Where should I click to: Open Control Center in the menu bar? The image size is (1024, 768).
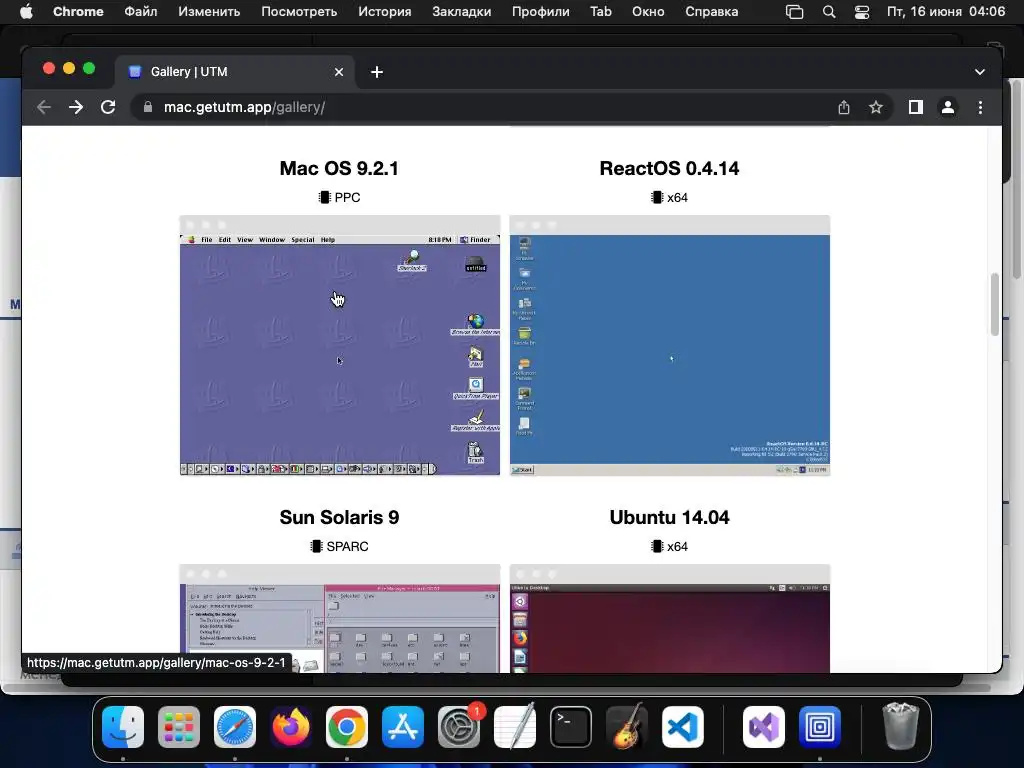point(862,12)
